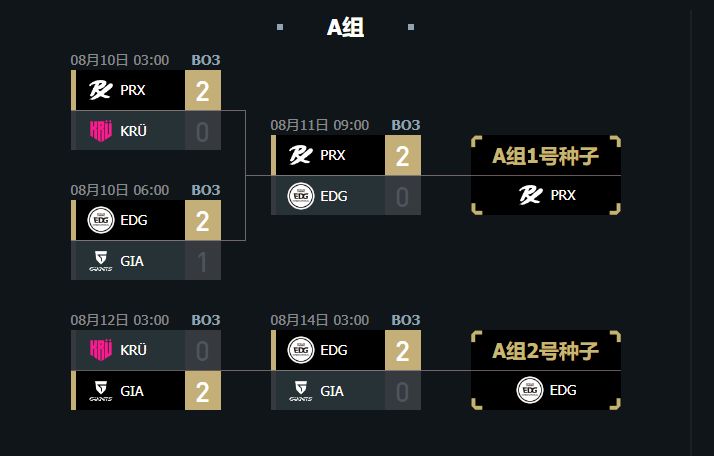The width and height of the screenshot is (714, 456).
Task: Click EDG logo in 08月11日 09:00 match
Action: point(301,196)
